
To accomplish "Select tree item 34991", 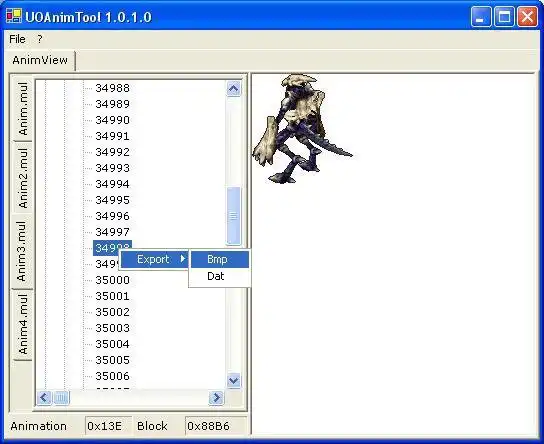I will tap(112, 136).
